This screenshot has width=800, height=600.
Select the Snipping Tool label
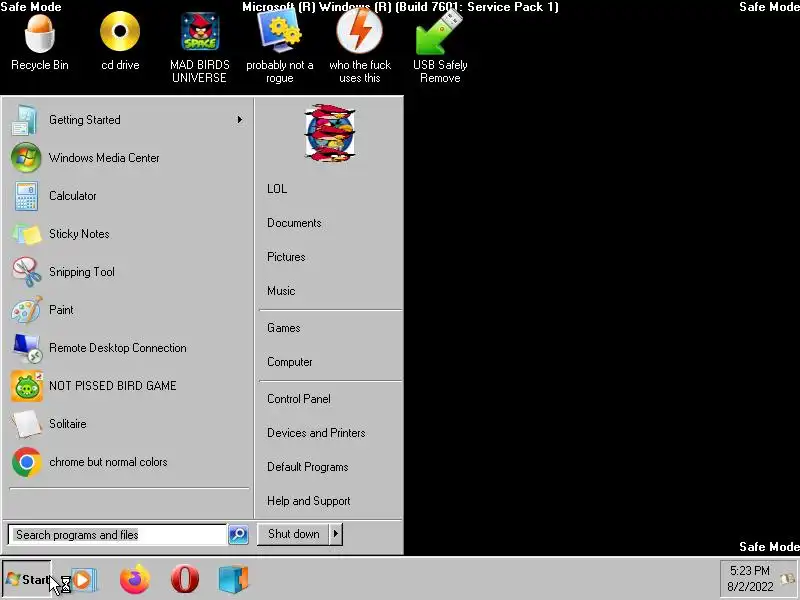coord(82,272)
